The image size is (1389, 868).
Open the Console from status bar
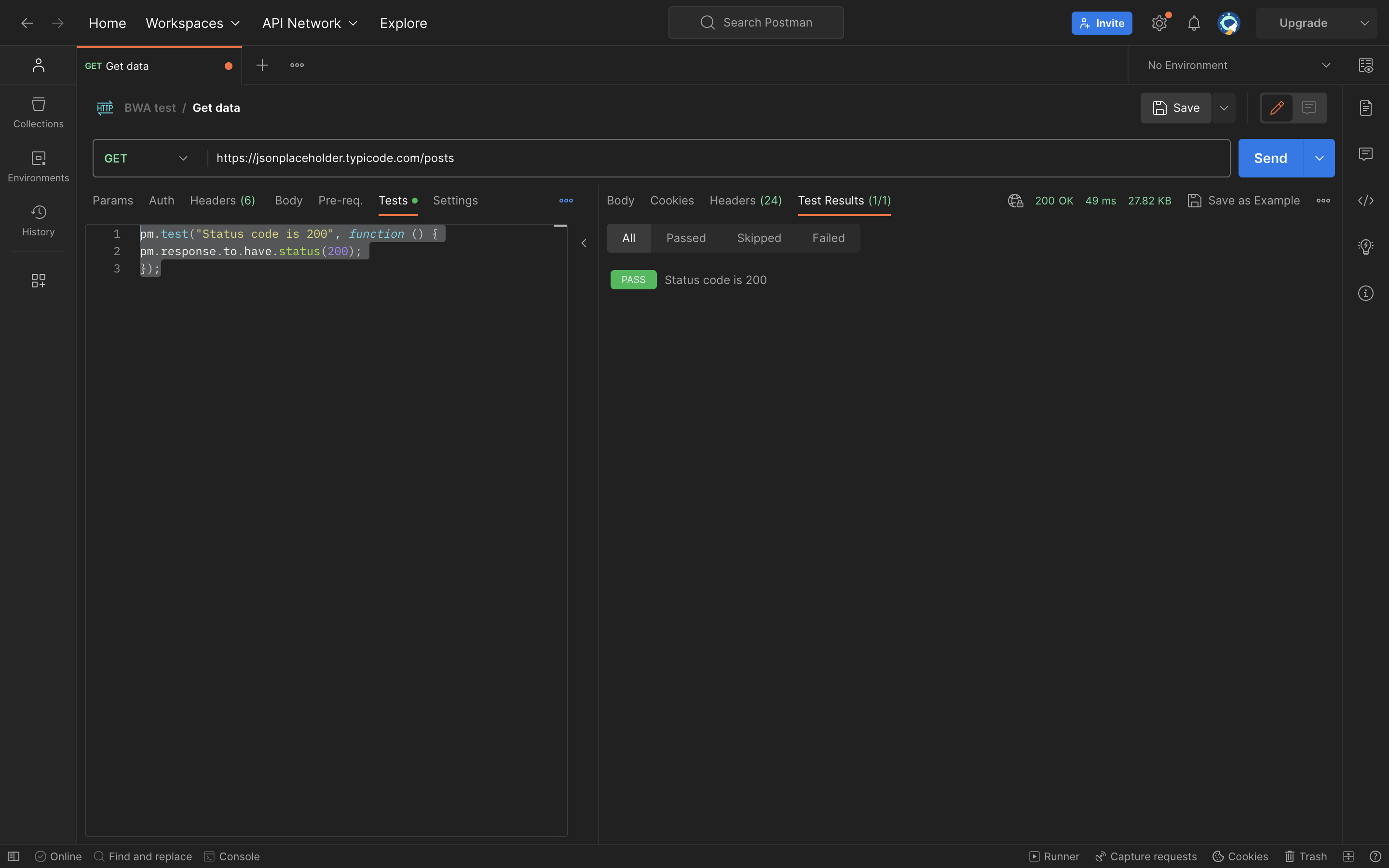(x=232, y=856)
